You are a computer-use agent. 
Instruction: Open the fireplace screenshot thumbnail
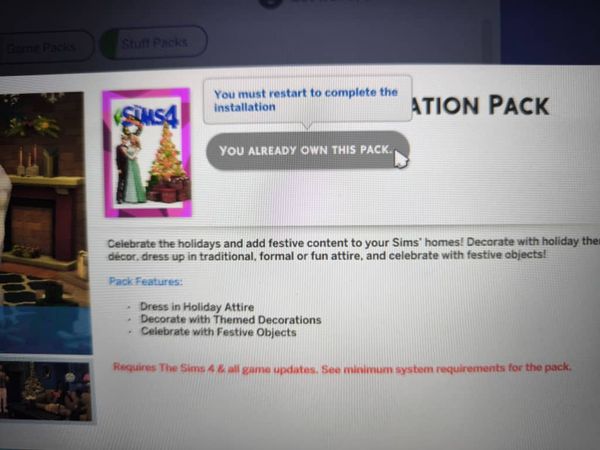coord(42,198)
